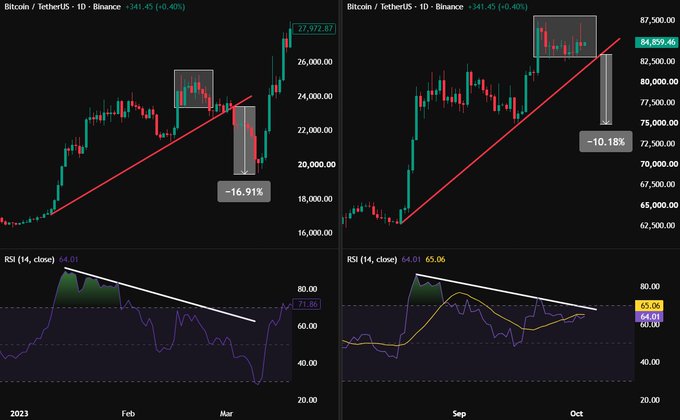Select the white RSI divergence line, right panel
The width and height of the screenshot is (680, 420).
[506, 292]
